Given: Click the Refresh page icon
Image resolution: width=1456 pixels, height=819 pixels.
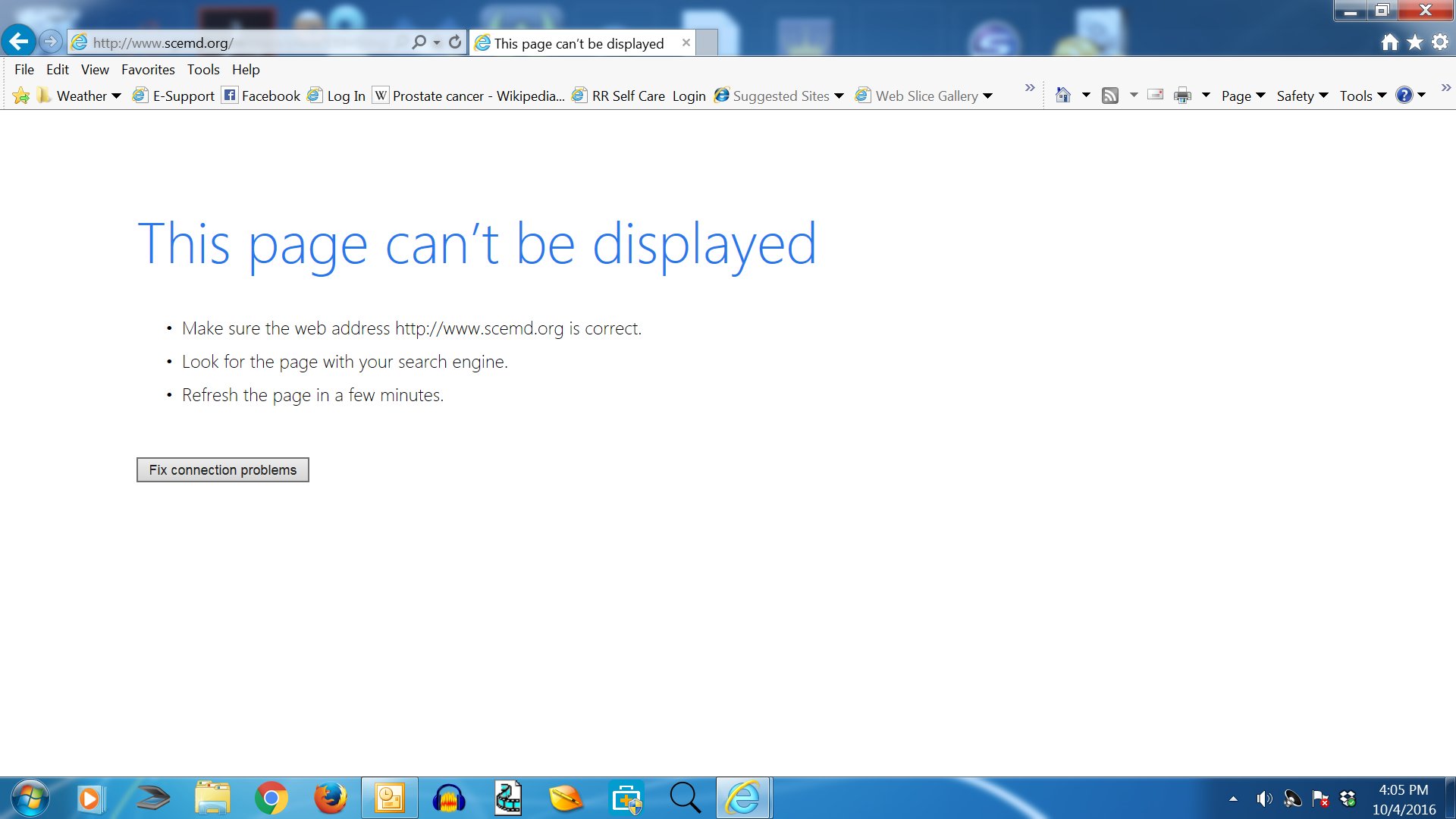Looking at the screenshot, I should [x=455, y=42].
